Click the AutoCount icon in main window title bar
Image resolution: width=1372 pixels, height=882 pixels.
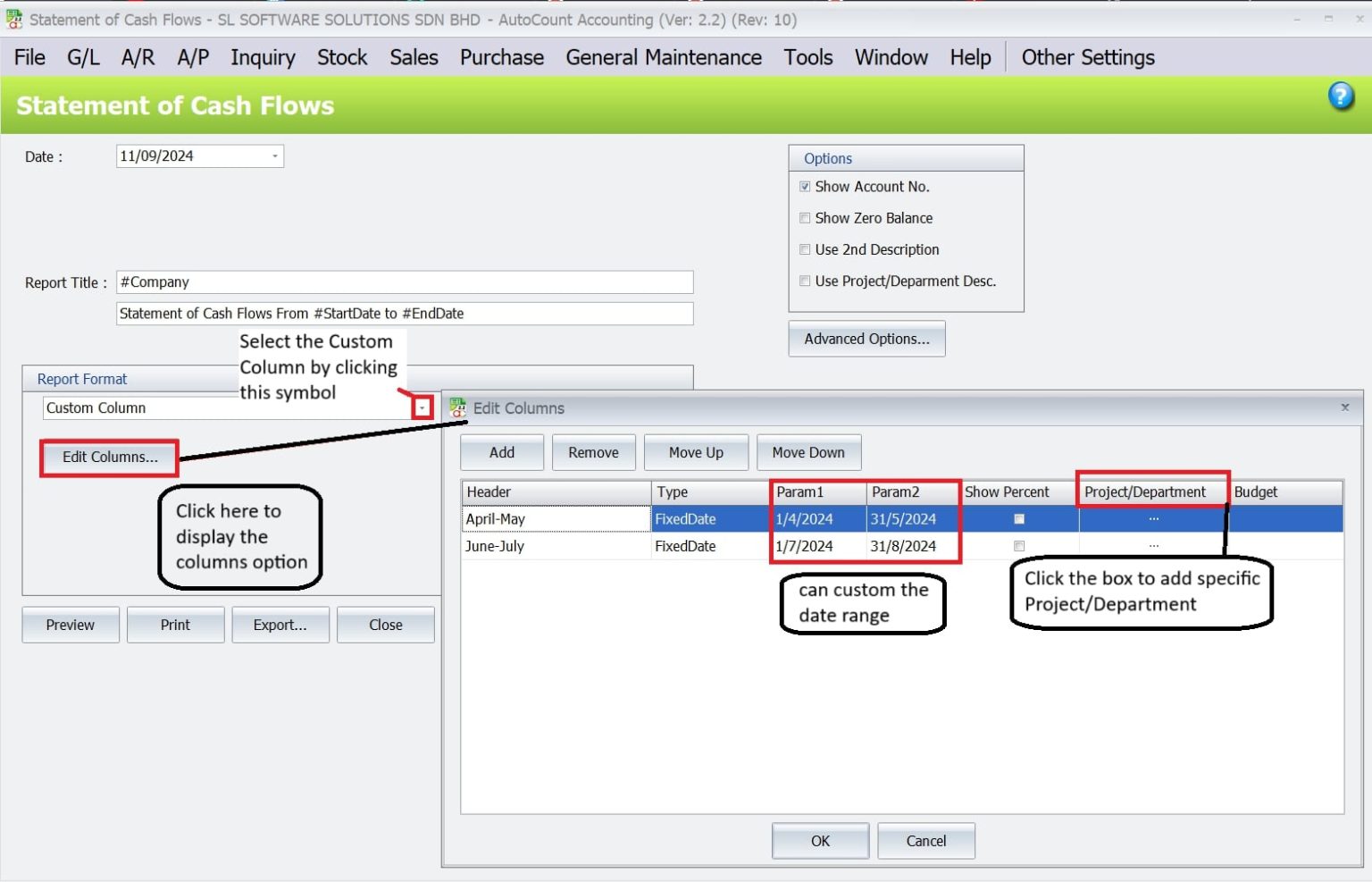coord(13,19)
